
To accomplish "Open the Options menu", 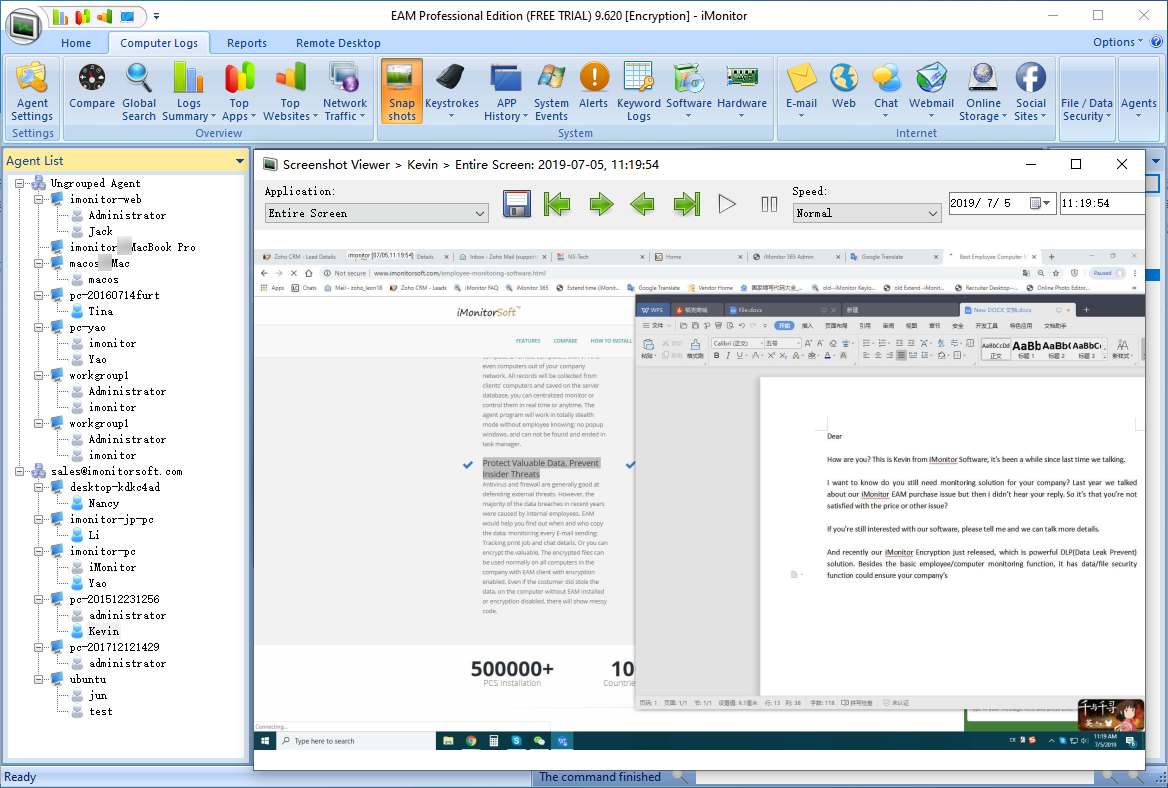I will pos(1117,42).
